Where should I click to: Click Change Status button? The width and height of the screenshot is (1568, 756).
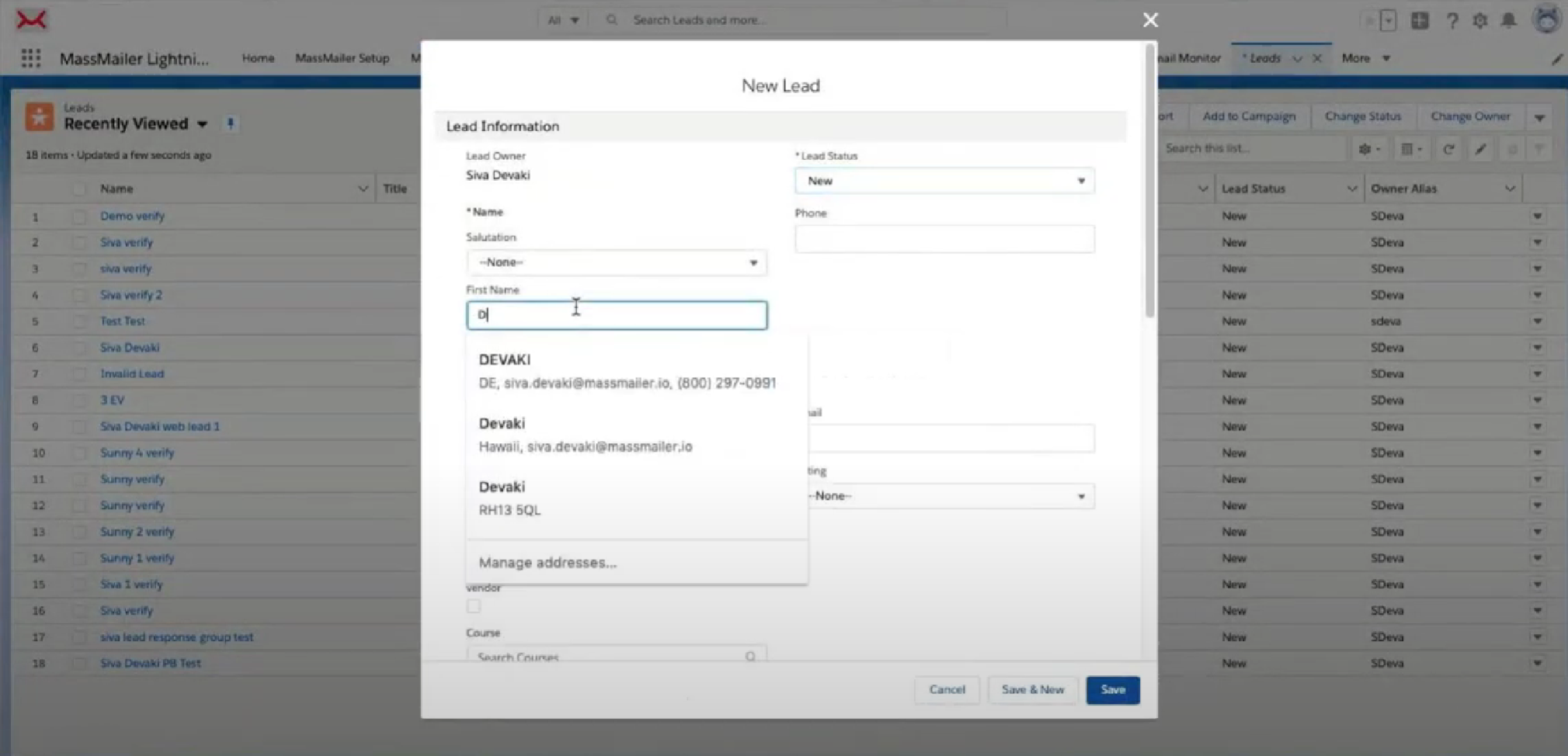point(1363,116)
